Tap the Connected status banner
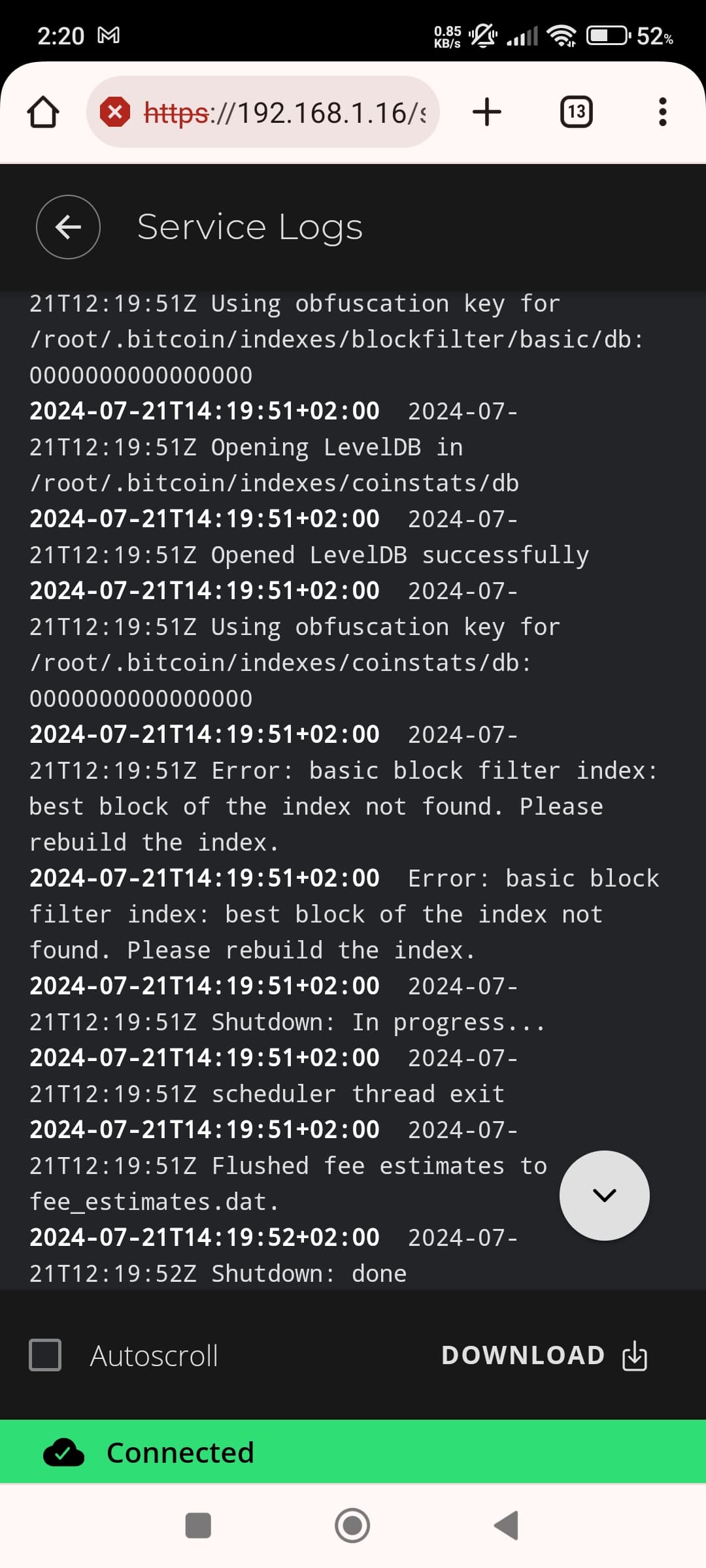This screenshot has width=706, height=1568. [353, 1452]
